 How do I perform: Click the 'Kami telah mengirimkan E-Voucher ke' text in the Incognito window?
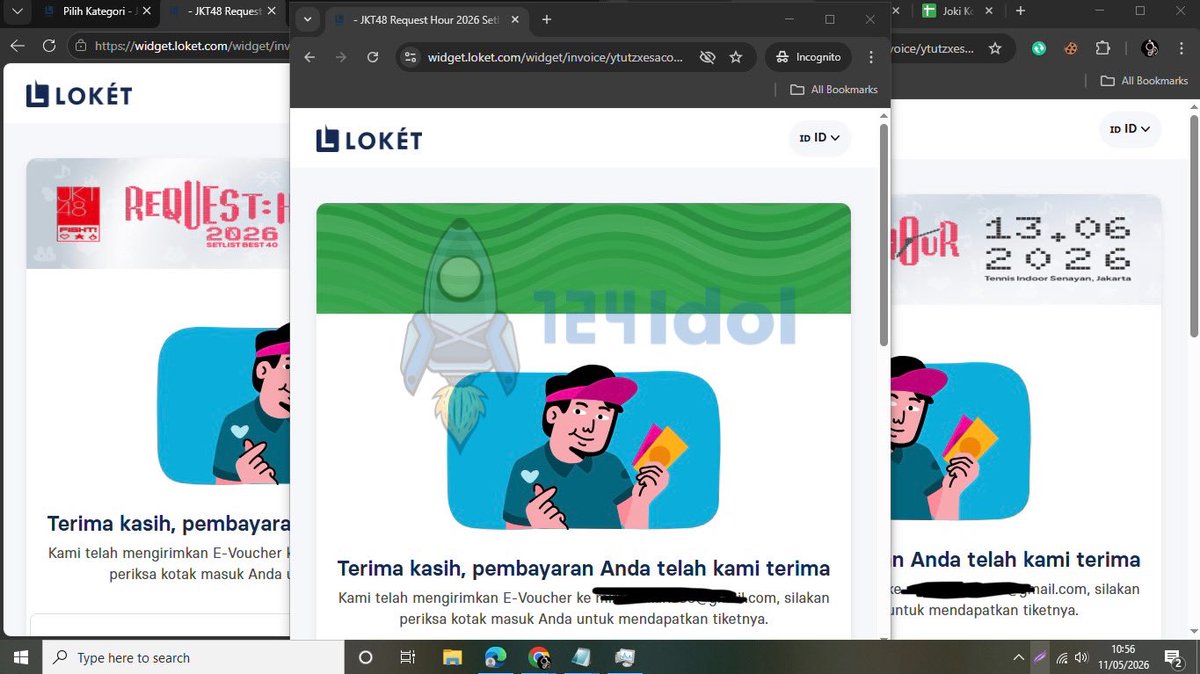(x=466, y=598)
